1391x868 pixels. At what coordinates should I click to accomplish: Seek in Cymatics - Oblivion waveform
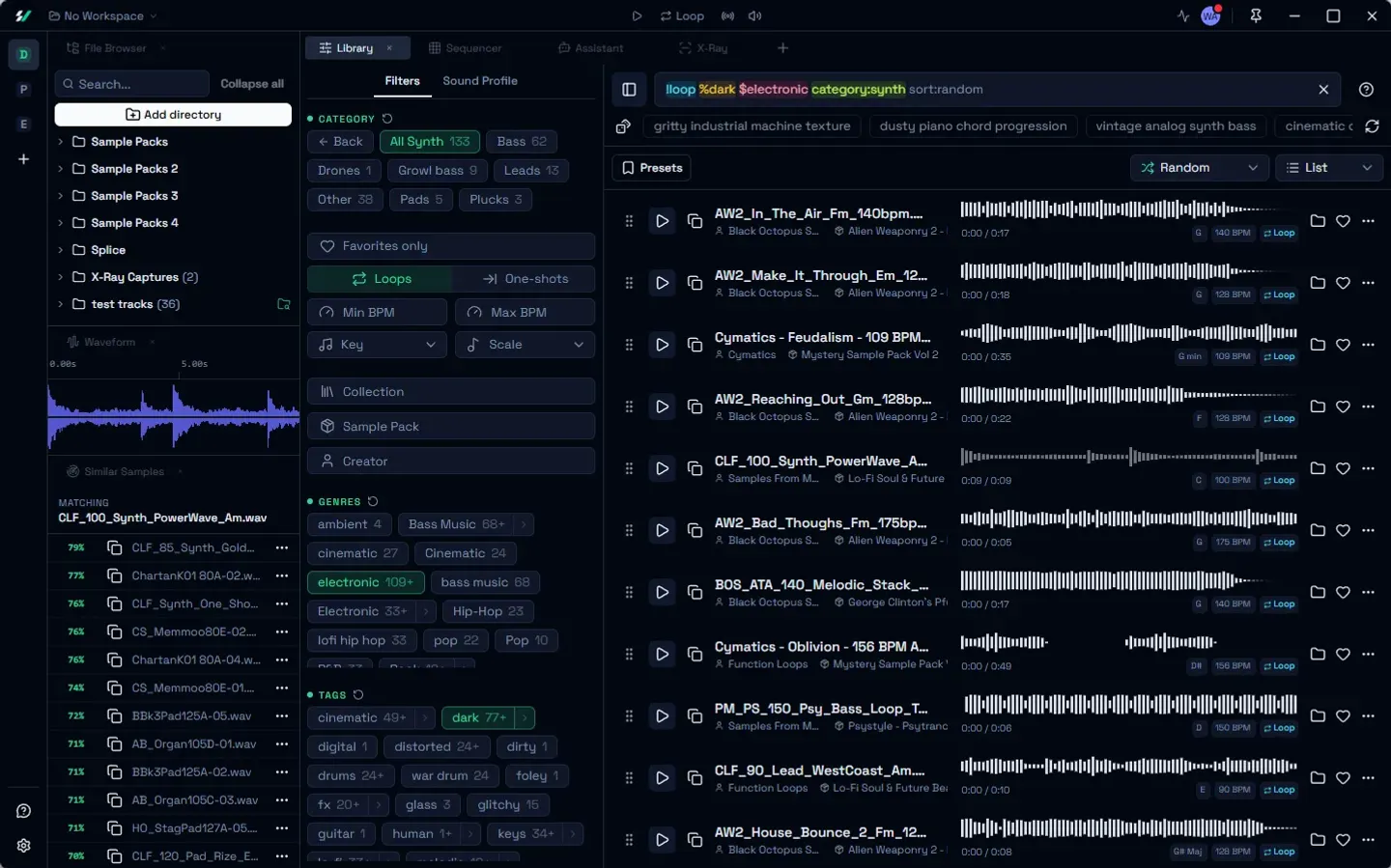point(1128,642)
